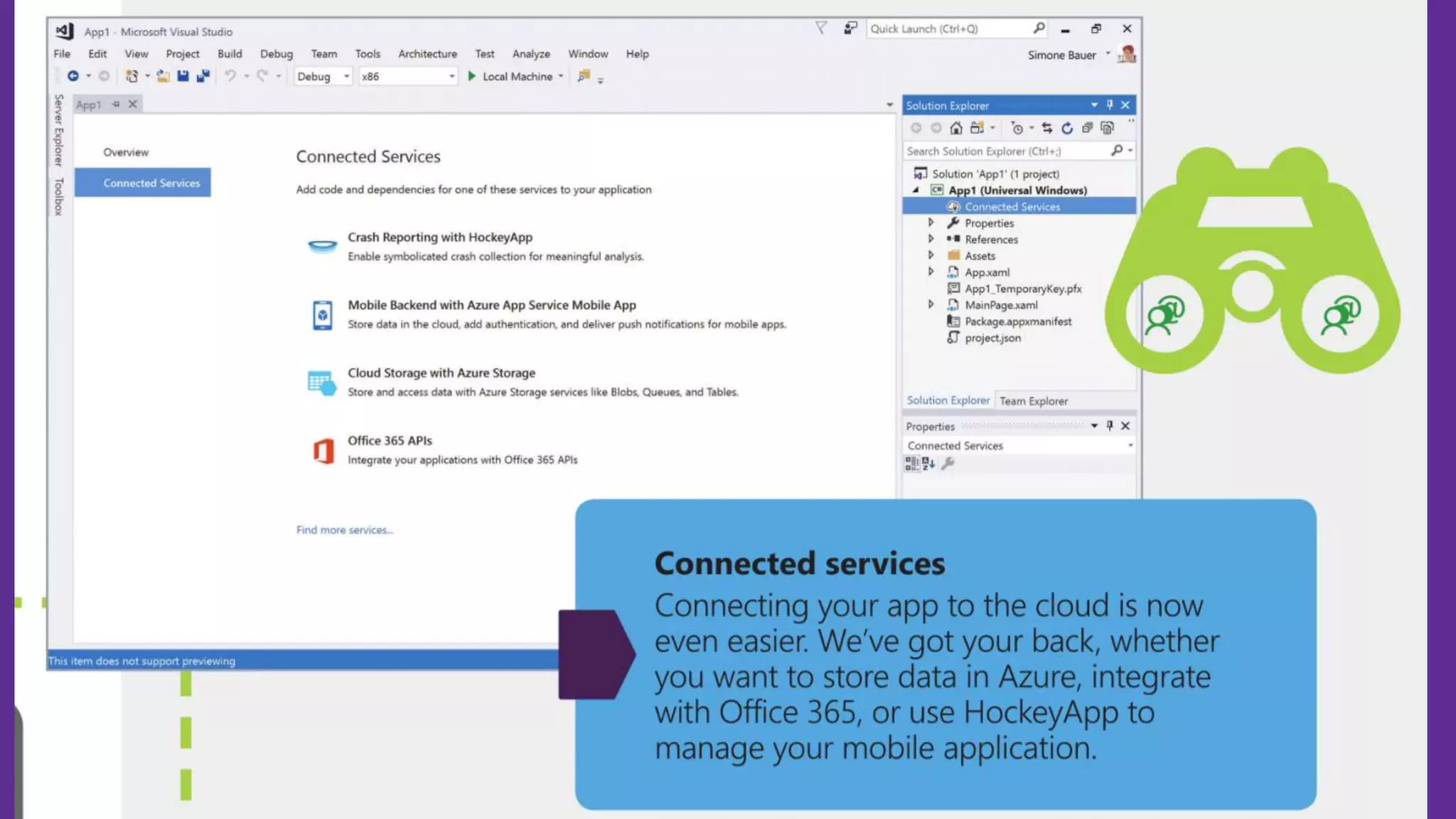The height and width of the screenshot is (819, 1456).
Task: Click Sync with Active Document icon
Action: [x=1046, y=128]
